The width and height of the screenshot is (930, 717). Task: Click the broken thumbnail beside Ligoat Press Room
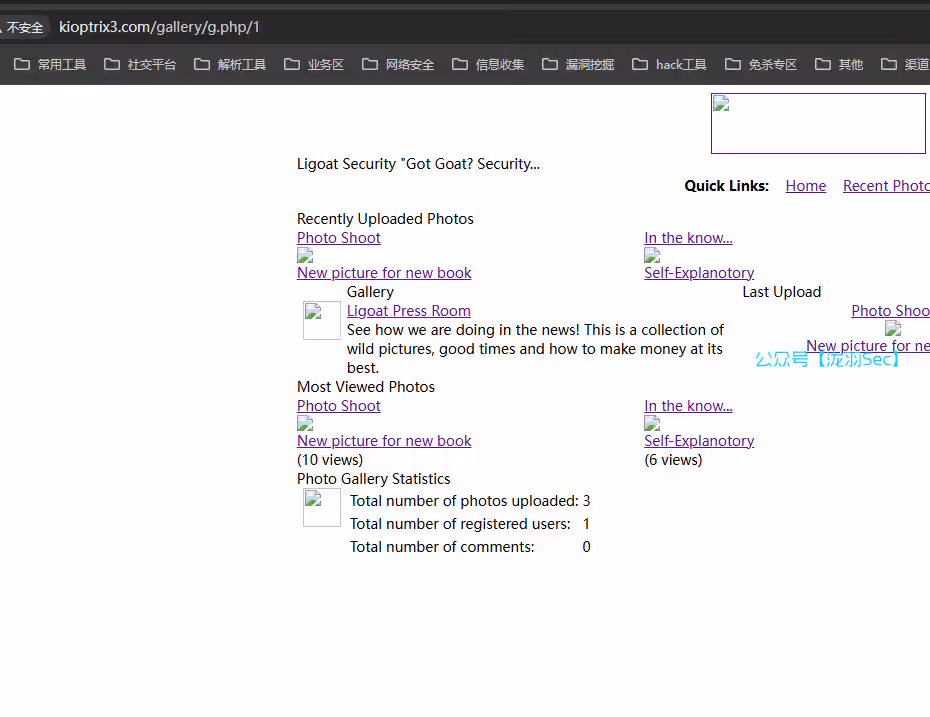322,320
